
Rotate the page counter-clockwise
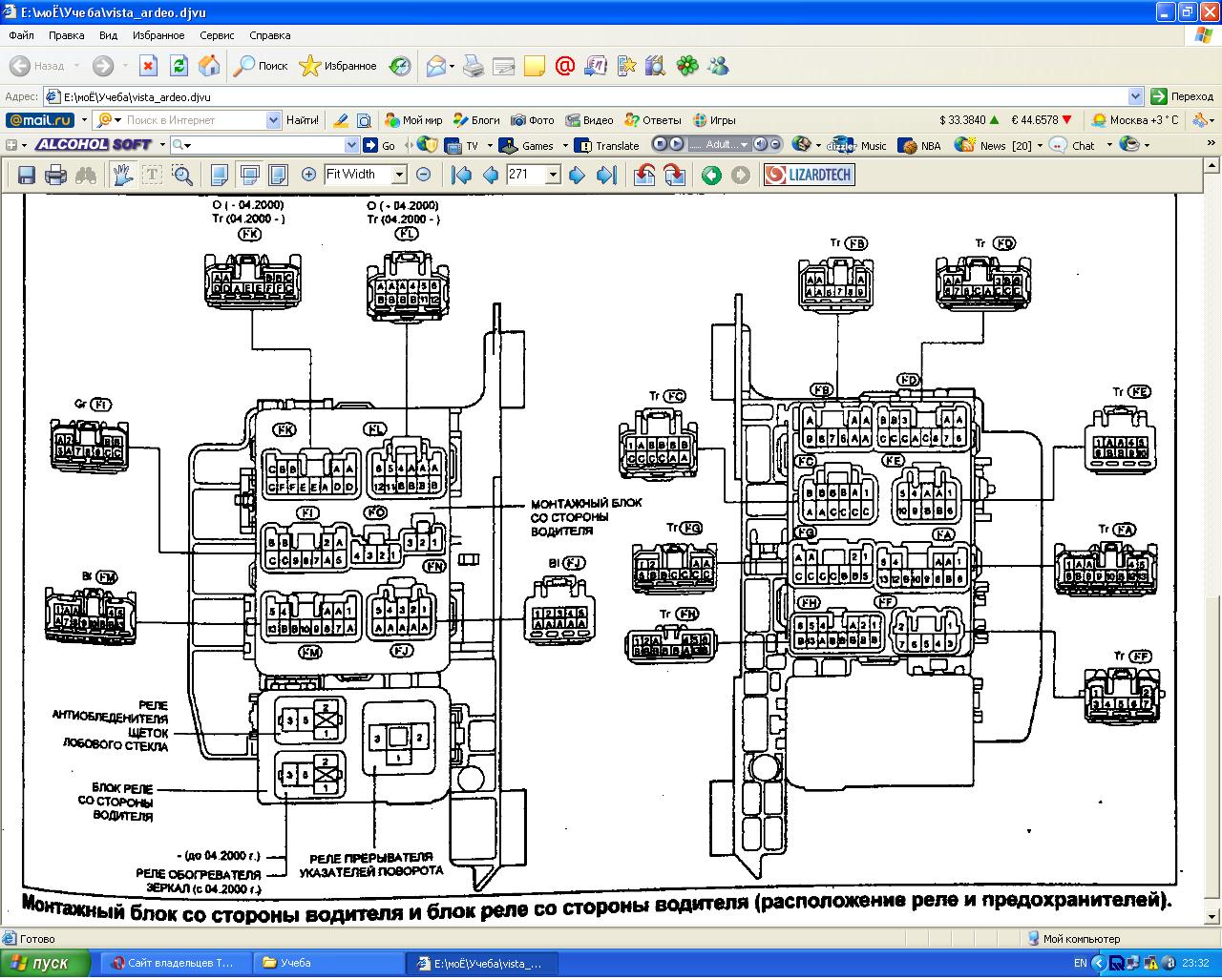[644, 175]
